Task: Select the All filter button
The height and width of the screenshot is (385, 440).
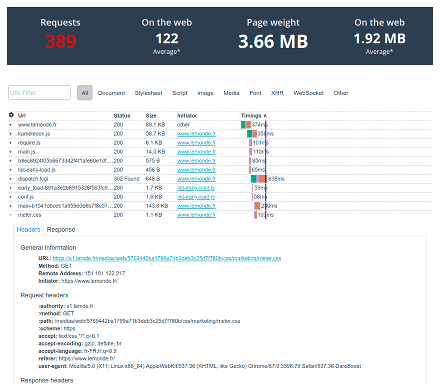Action: tap(85, 93)
